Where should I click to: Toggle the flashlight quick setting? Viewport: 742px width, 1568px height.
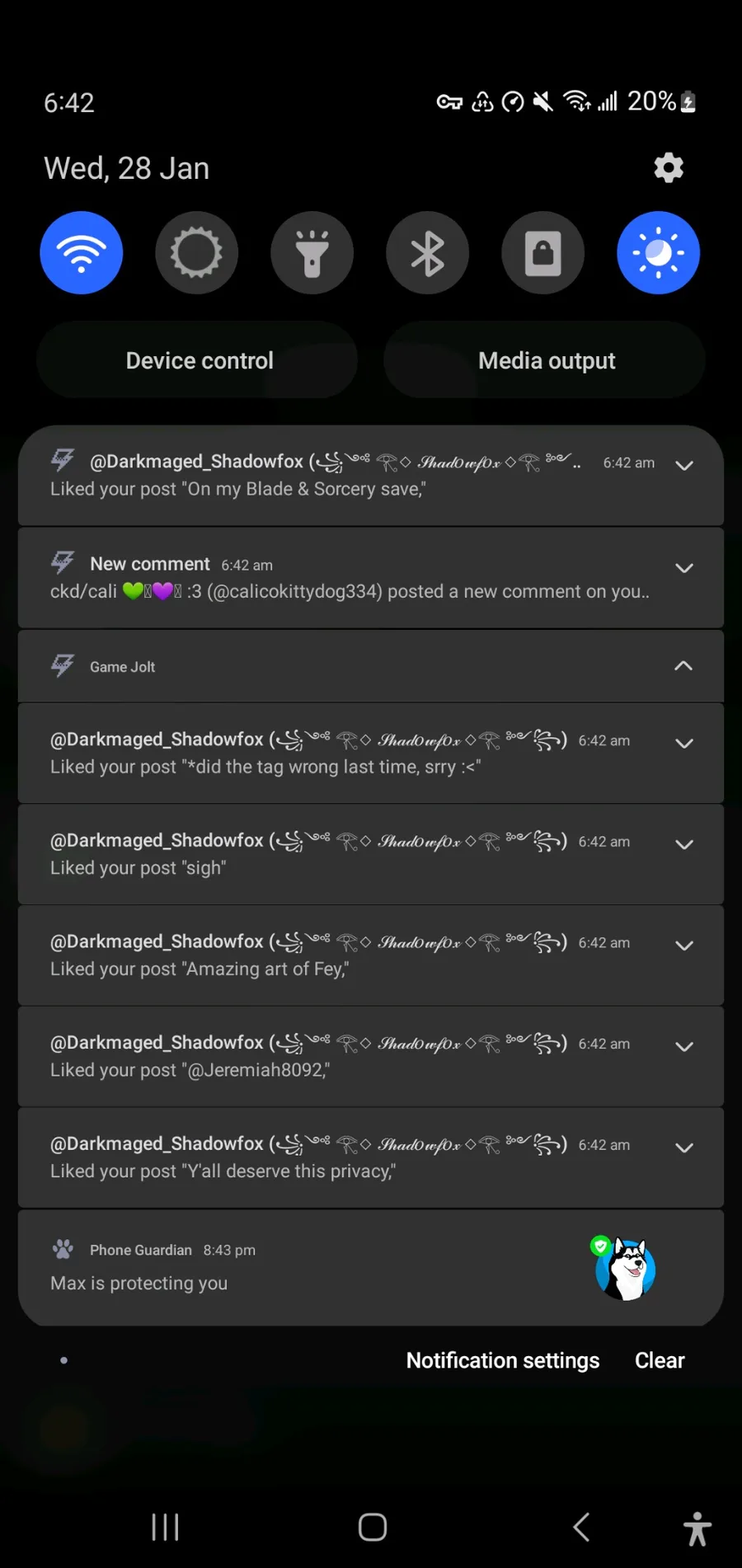pyautogui.click(x=312, y=253)
